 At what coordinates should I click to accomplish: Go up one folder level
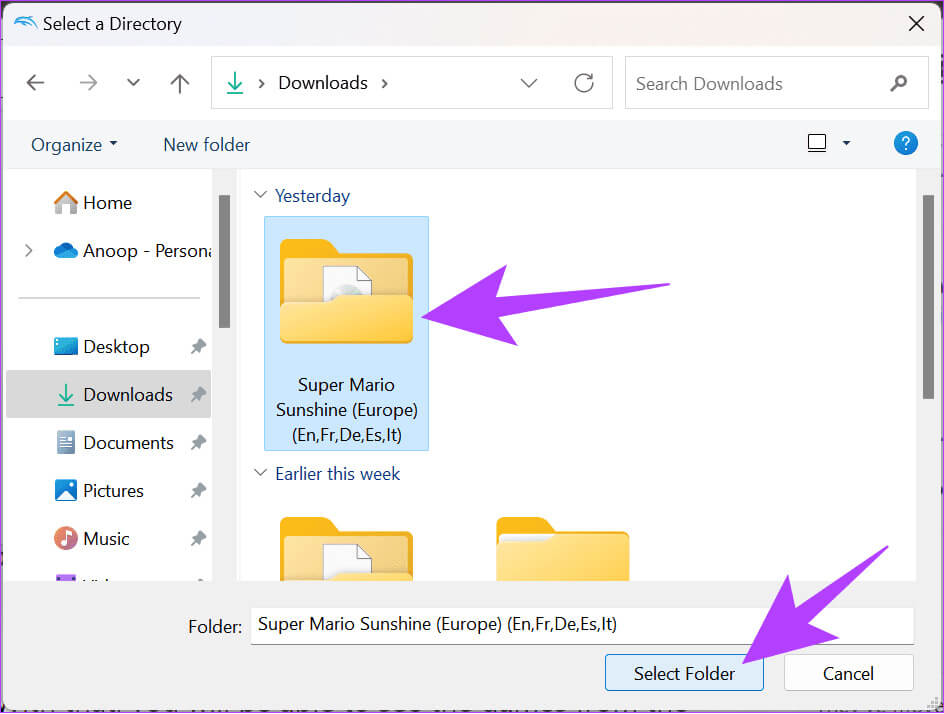[179, 83]
